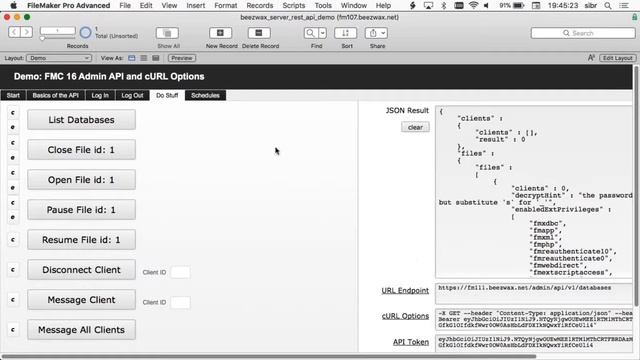The image size is (640, 360).
Task: Click the toolbar Search field
Action: pos(583,33)
